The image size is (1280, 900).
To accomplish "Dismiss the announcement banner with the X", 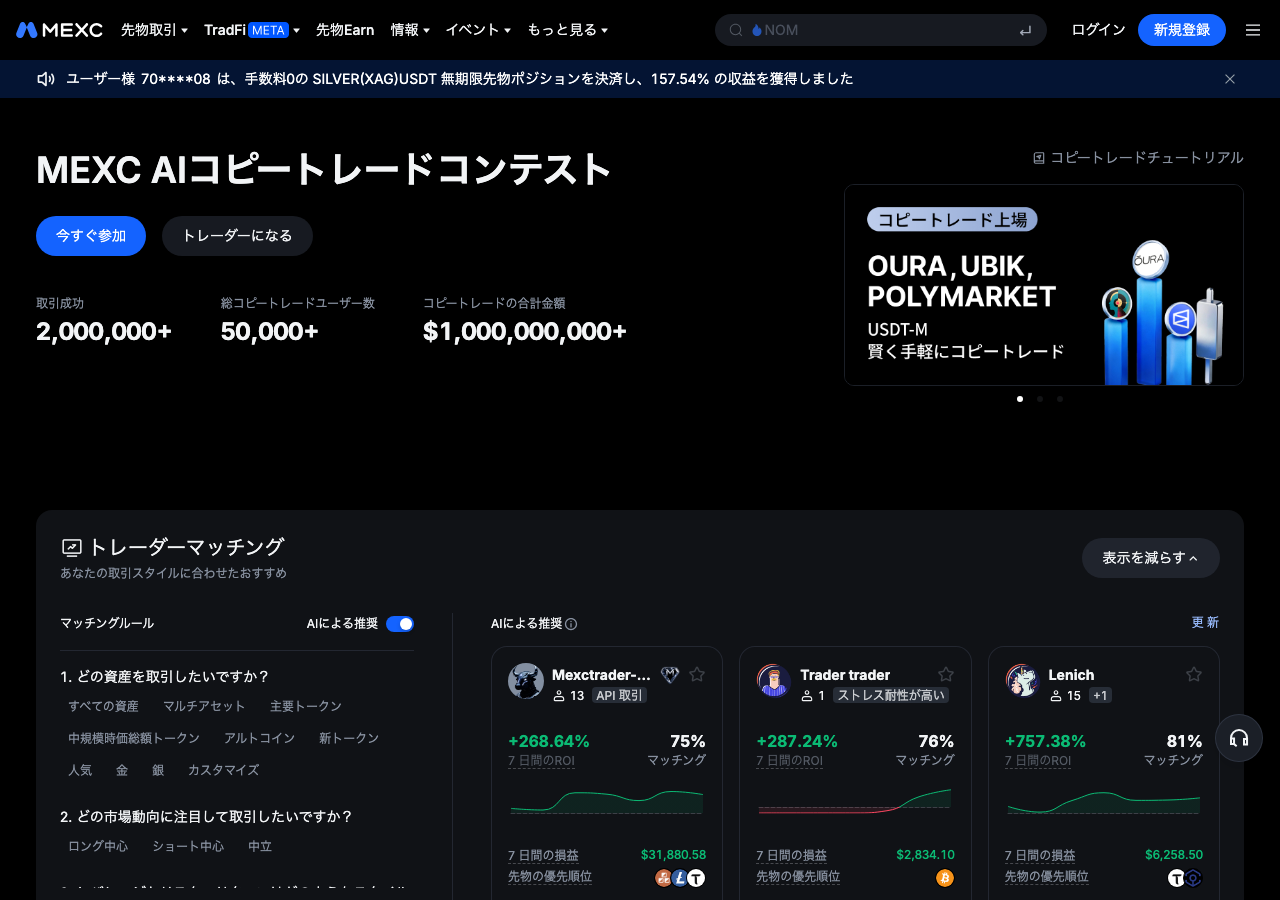I will click(x=1230, y=79).
